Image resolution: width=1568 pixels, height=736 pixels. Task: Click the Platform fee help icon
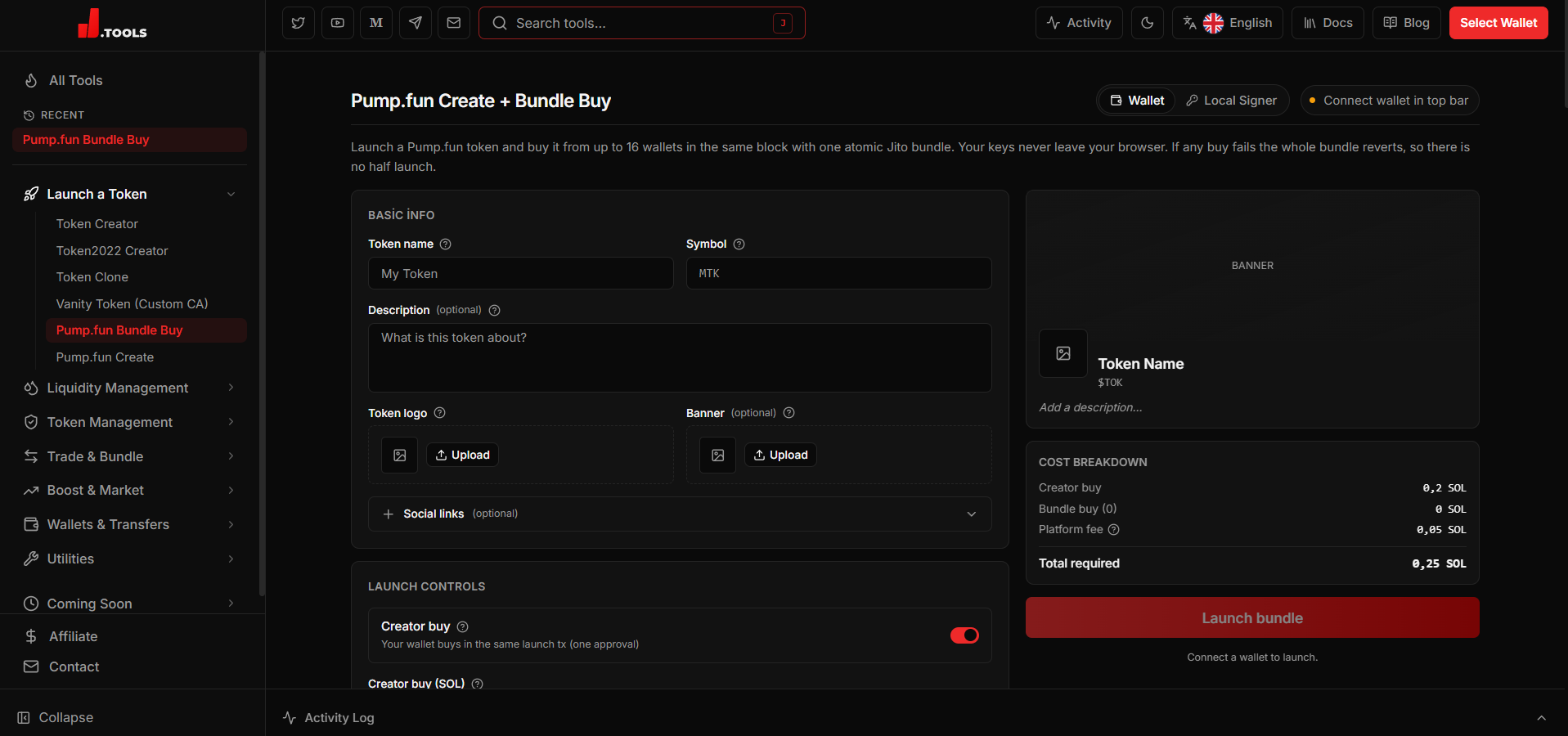click(x=1113, y=529)
